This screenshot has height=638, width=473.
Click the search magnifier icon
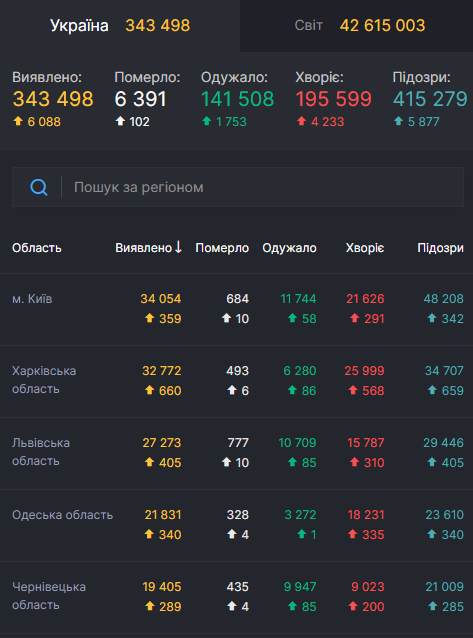pos(39,188)
